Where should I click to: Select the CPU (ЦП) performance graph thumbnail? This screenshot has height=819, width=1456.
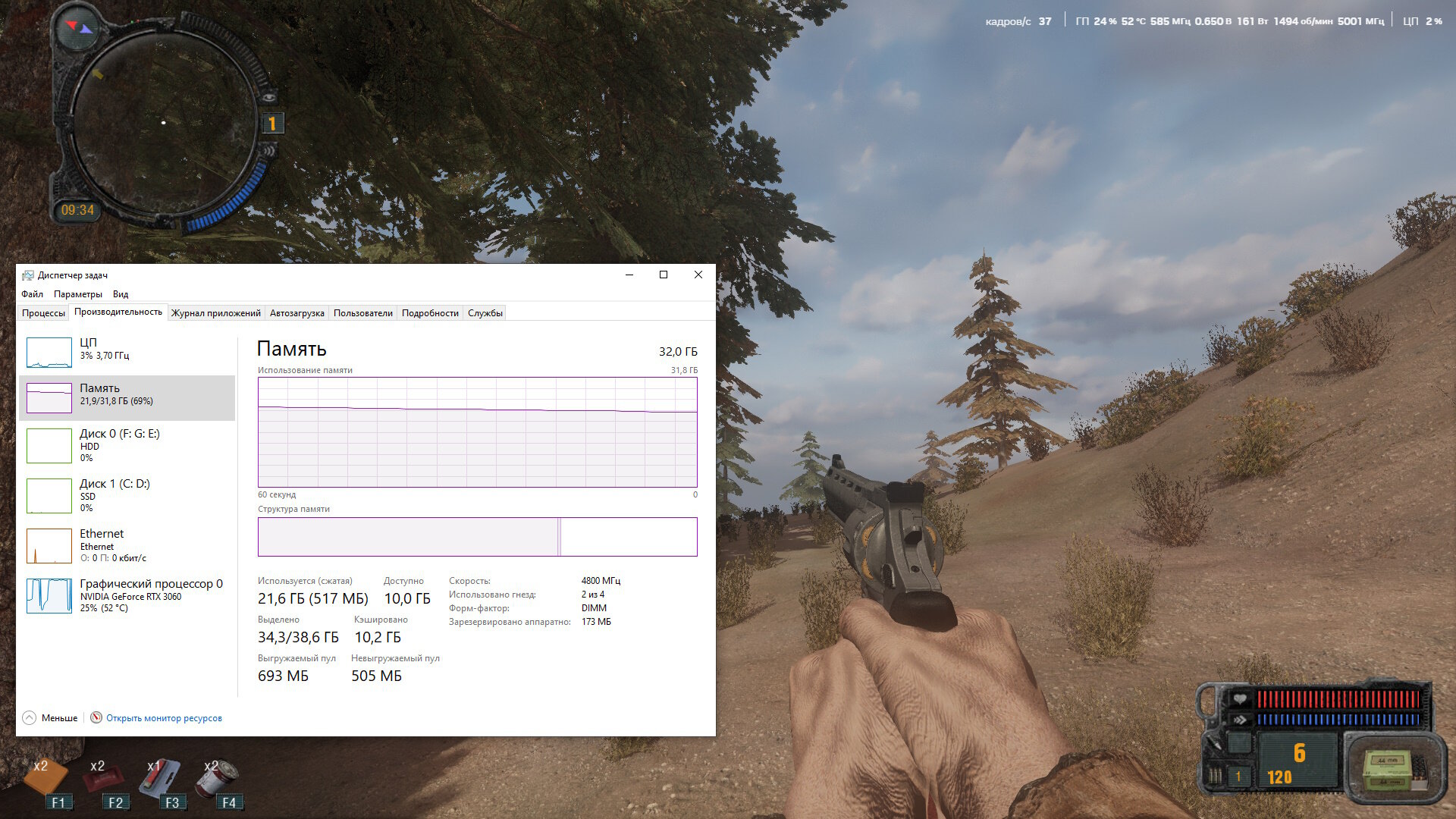click(49, 353)
